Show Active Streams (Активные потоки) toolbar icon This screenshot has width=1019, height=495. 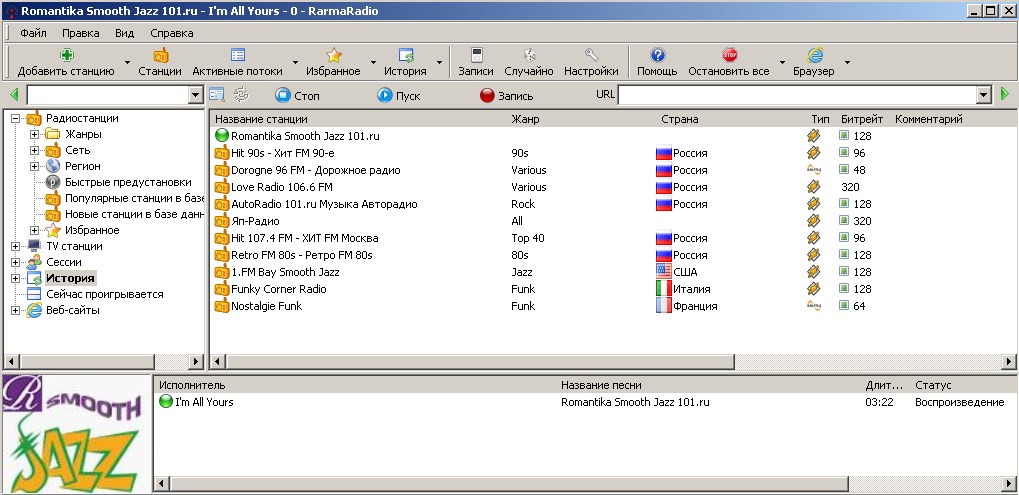[x=237, y=55]
